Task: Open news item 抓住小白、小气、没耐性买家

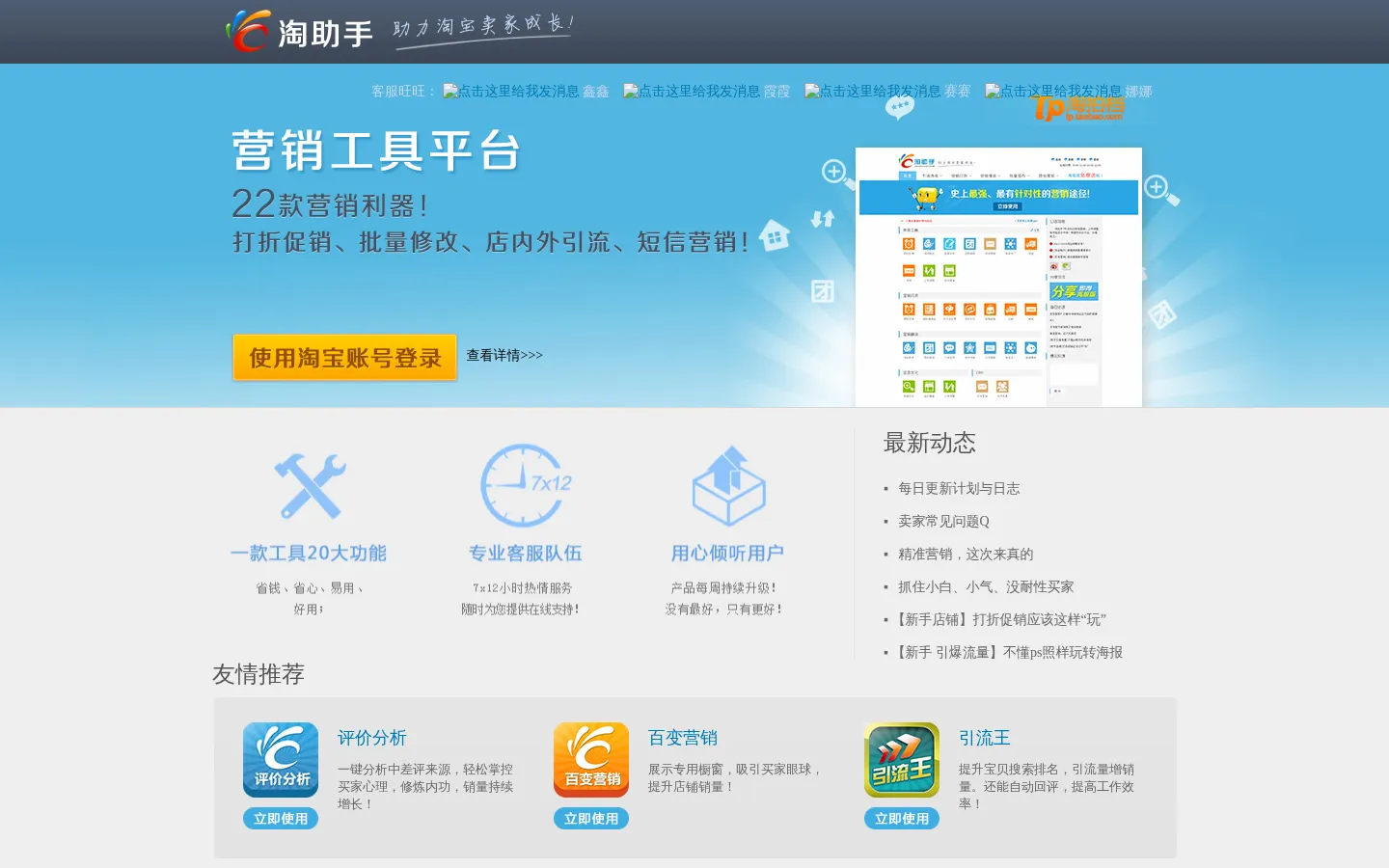Action: pyautogui.click(x=986, y=587)
